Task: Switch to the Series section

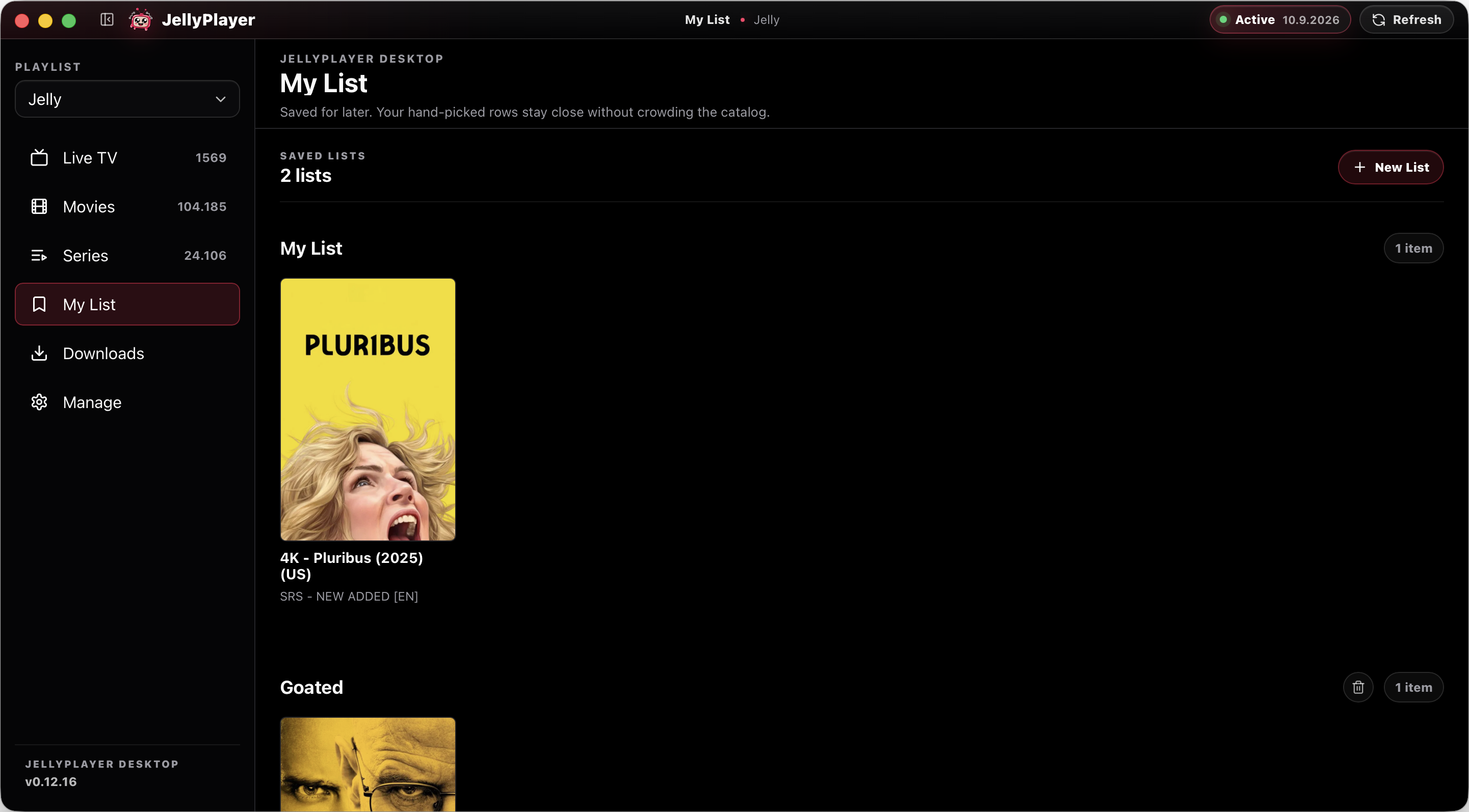Action: click(127, 255)
